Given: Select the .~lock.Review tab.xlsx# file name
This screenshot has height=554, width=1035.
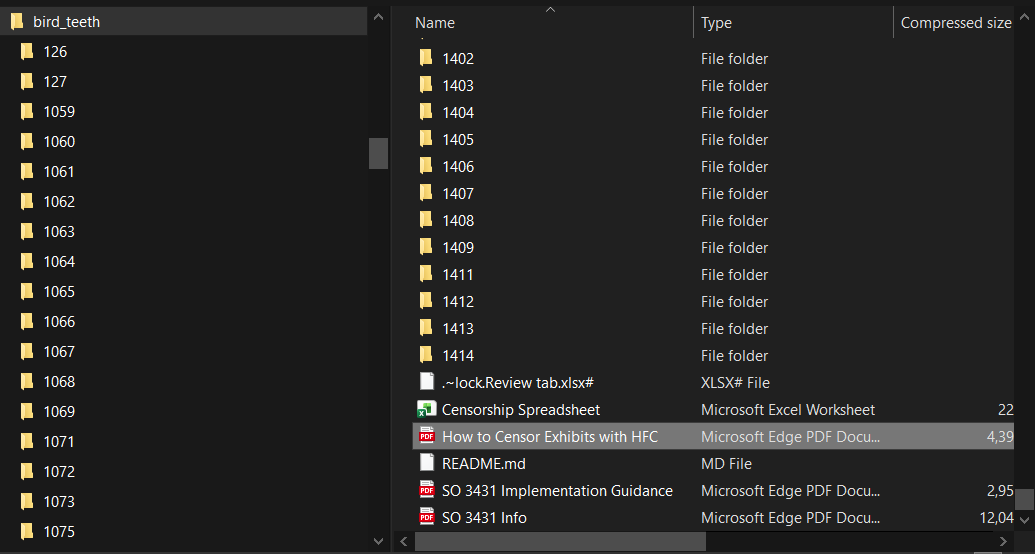Looking at the screenshot, I should tap(518, 383).
